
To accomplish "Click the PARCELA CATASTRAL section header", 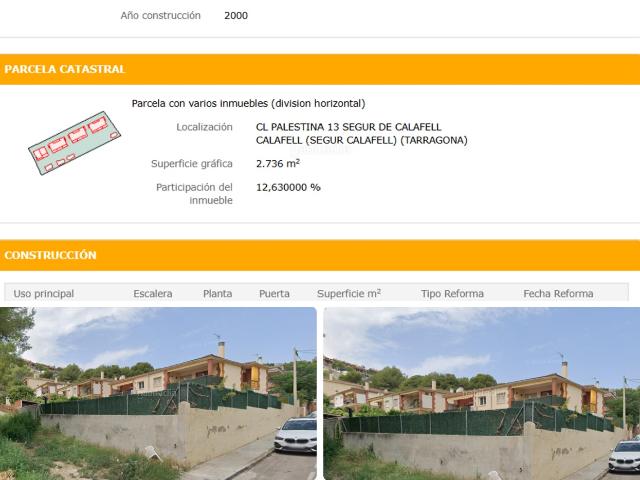I will (x=320, y=69).
